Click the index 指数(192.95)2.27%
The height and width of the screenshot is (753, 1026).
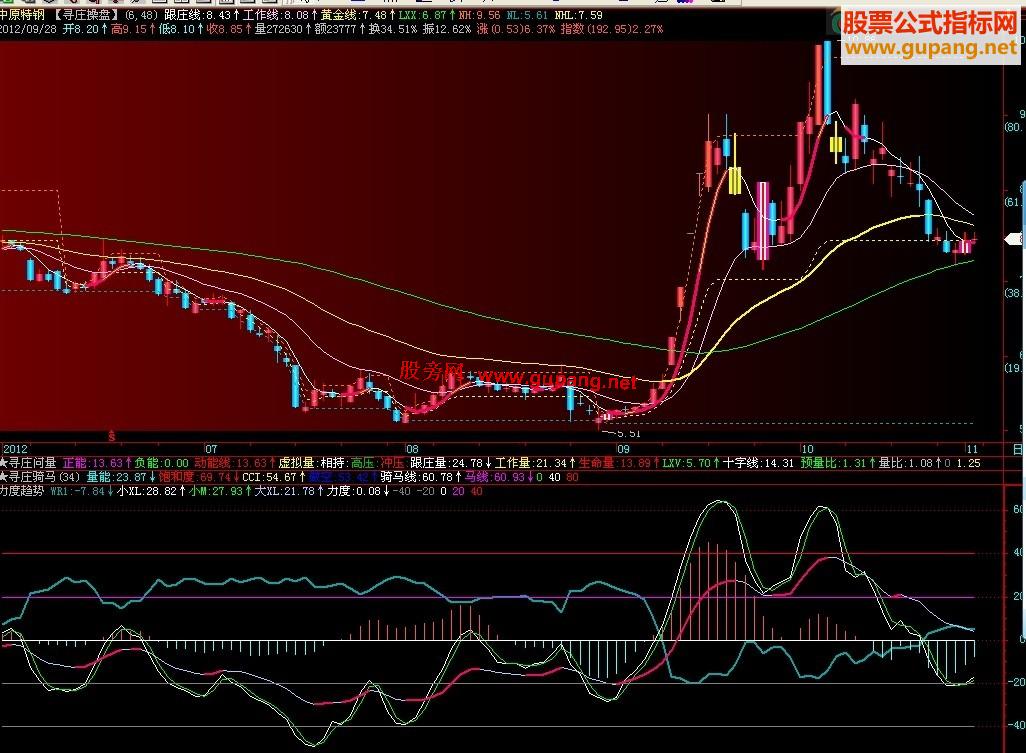612,29
